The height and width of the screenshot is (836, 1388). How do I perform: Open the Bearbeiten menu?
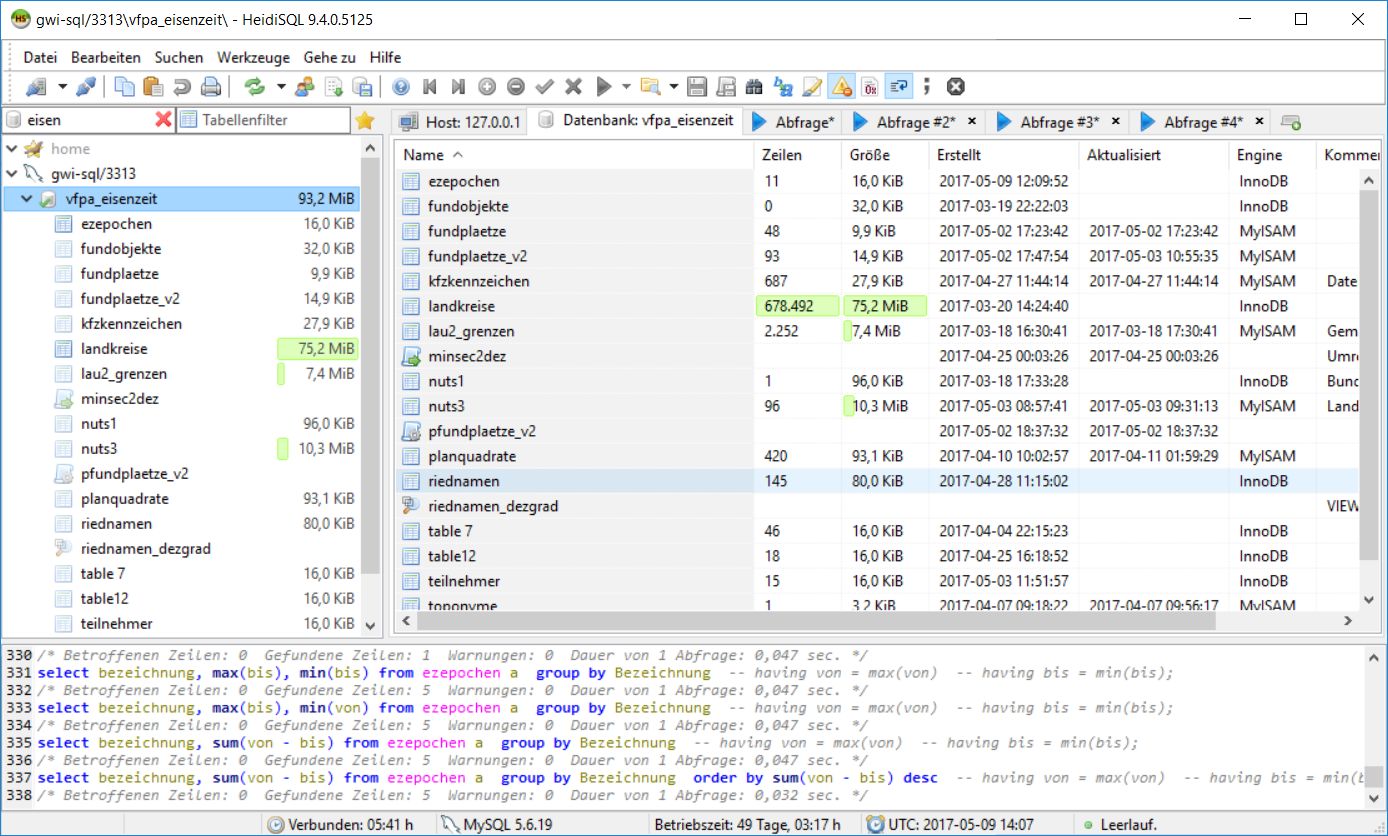tap(106, 58)
